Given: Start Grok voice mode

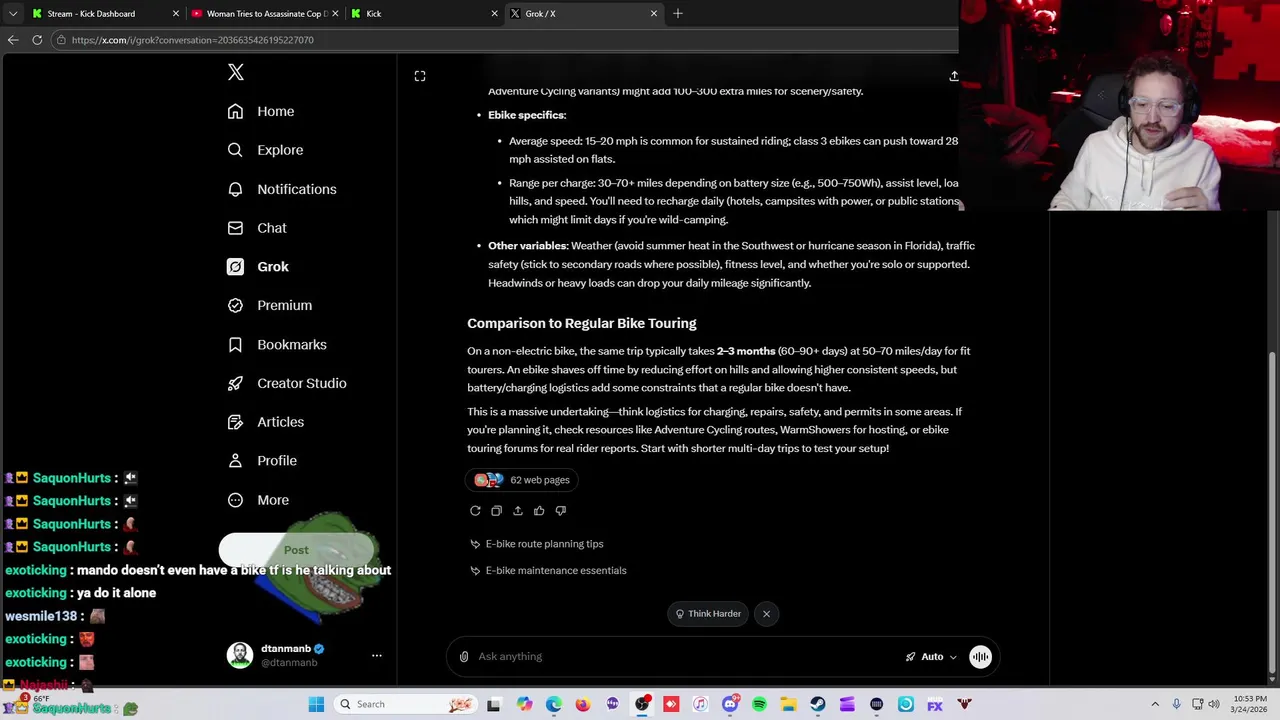Looking at the screenshot, I should click(980, 657).
